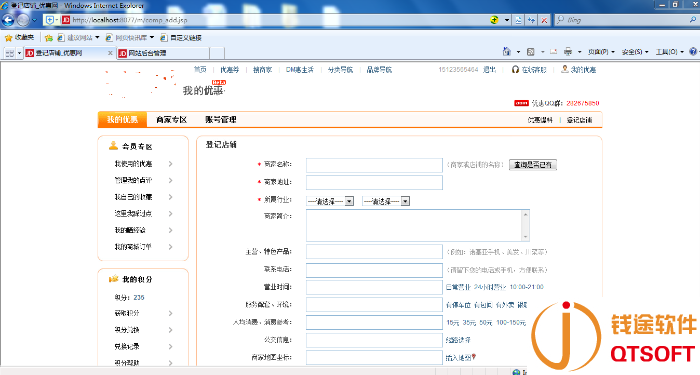Click the 退出 logout link

click(489, 70)
